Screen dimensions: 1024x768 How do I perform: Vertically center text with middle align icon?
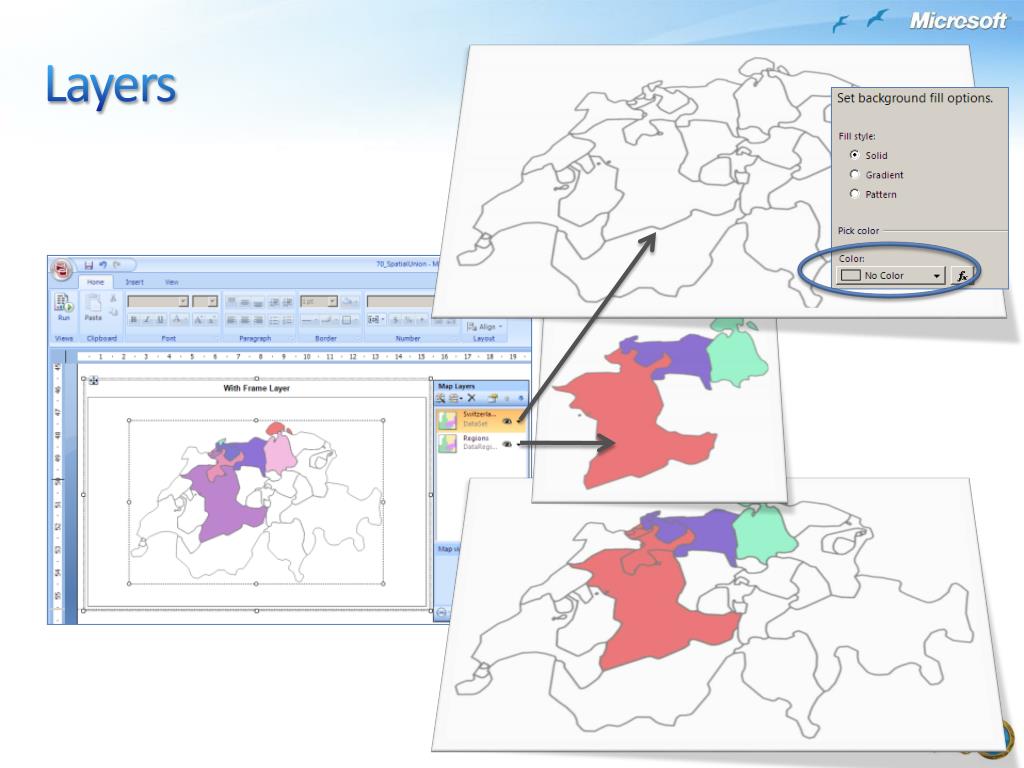coord(244,302)
